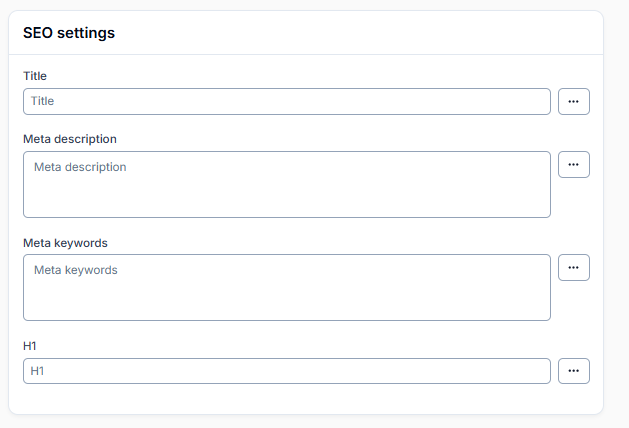Click the SEO settings heading
629x428 pixels.
69,33
